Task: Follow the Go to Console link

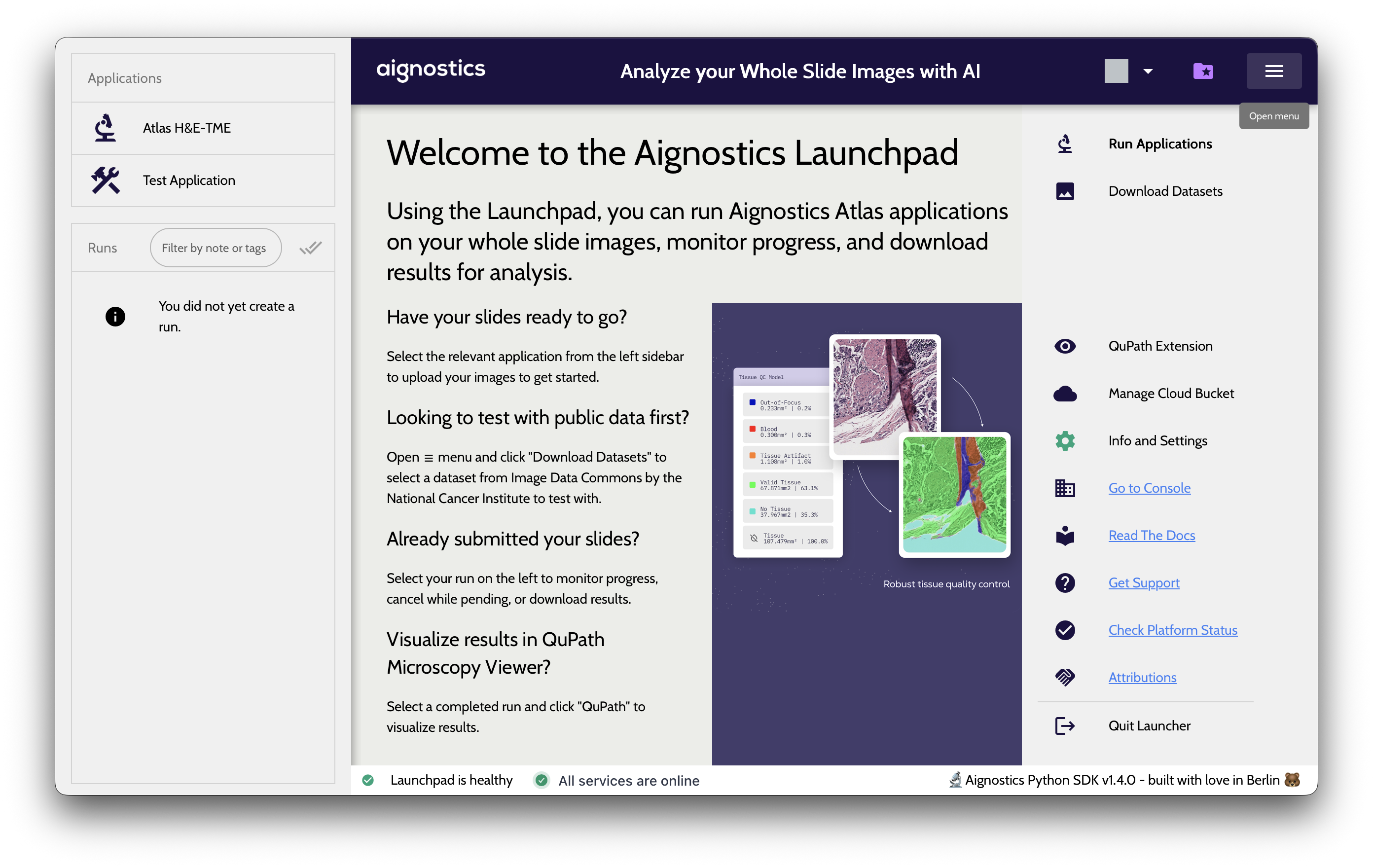Action: 1149,488
